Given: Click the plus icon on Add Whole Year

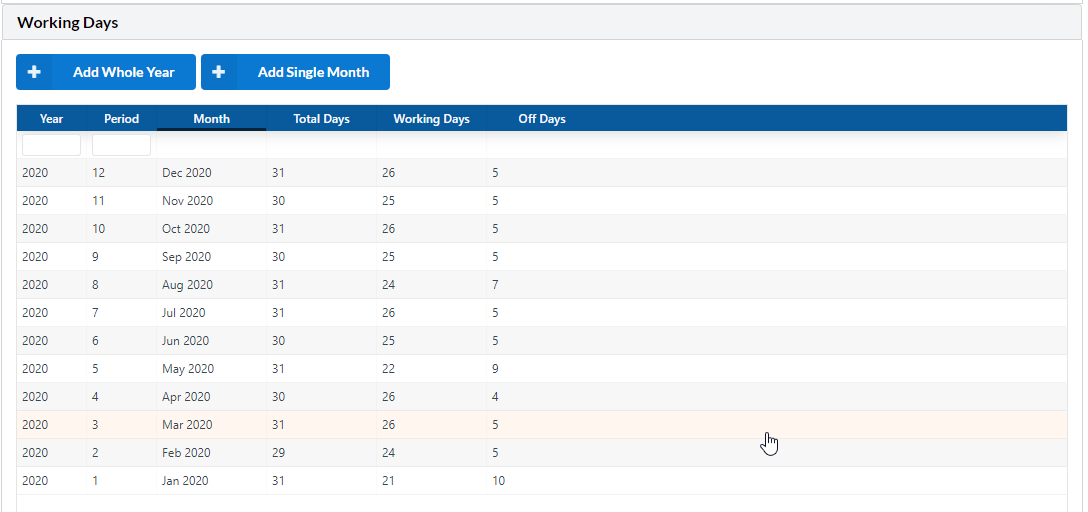Looking at the screenshot, I should pos(34,72).
